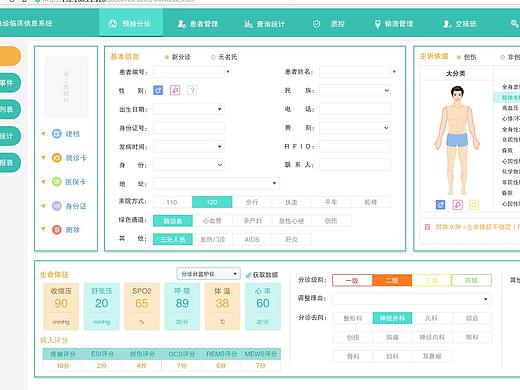
Task: Open the 查询统计 menu
Action: 265,24
